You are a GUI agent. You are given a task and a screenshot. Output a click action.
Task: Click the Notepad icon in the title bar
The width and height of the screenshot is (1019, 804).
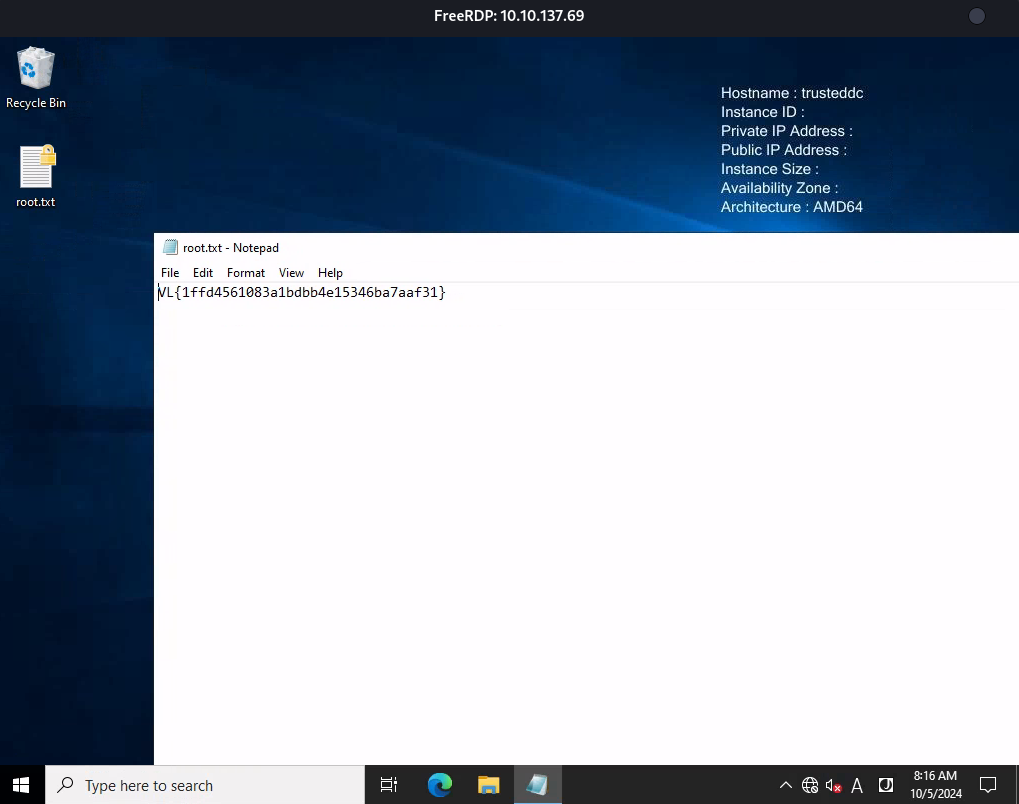pos(170,248)
